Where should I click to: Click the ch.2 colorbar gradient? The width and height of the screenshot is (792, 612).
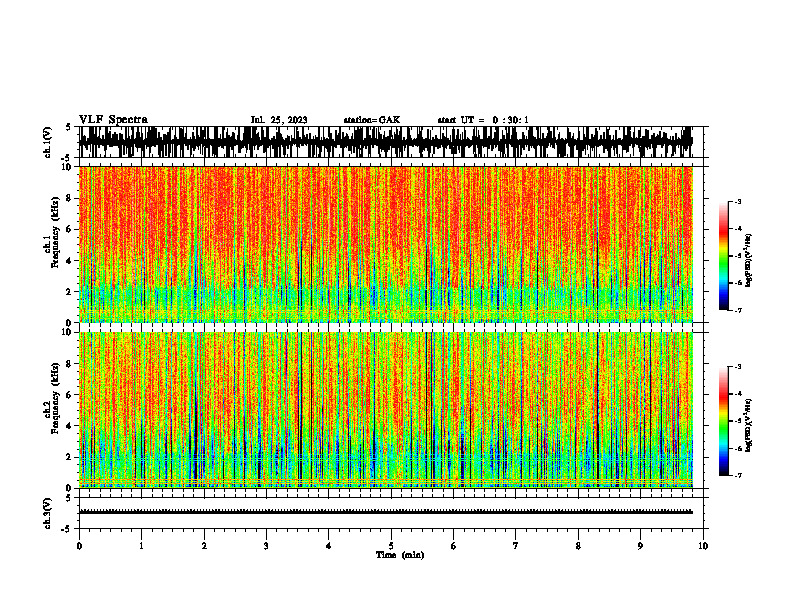coord(724,421)
